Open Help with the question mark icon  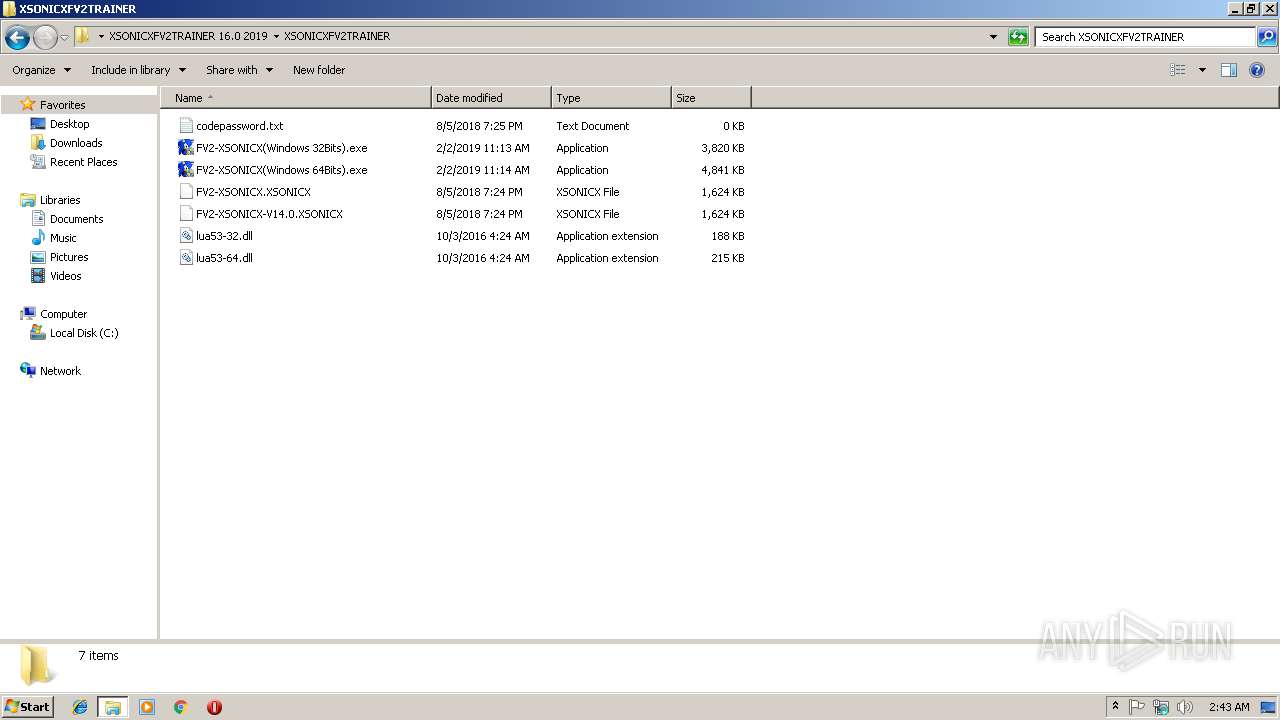click(x=1257, y=70)
